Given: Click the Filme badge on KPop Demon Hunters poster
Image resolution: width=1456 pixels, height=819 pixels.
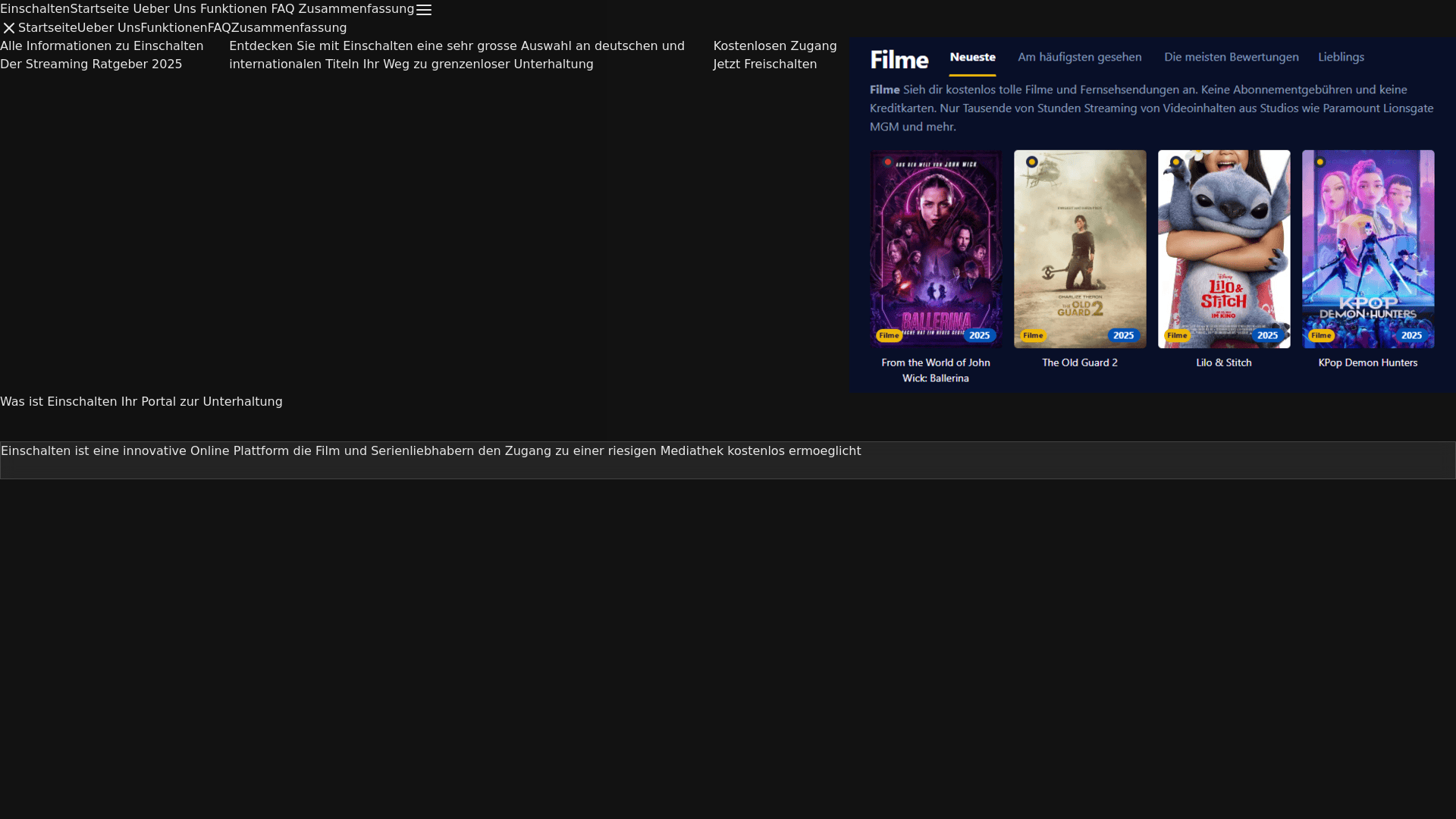Looking at the screenshot, I should tap(1321, 335).
